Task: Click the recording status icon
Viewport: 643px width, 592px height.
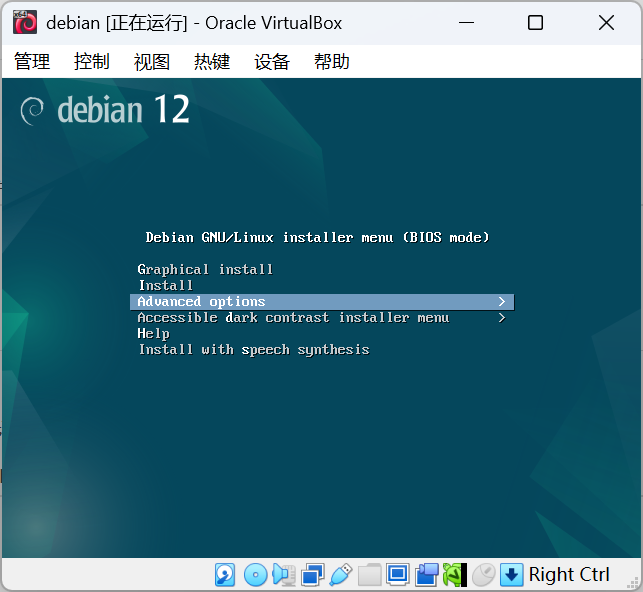Action: pyautogui.click(x=426, y=575)
